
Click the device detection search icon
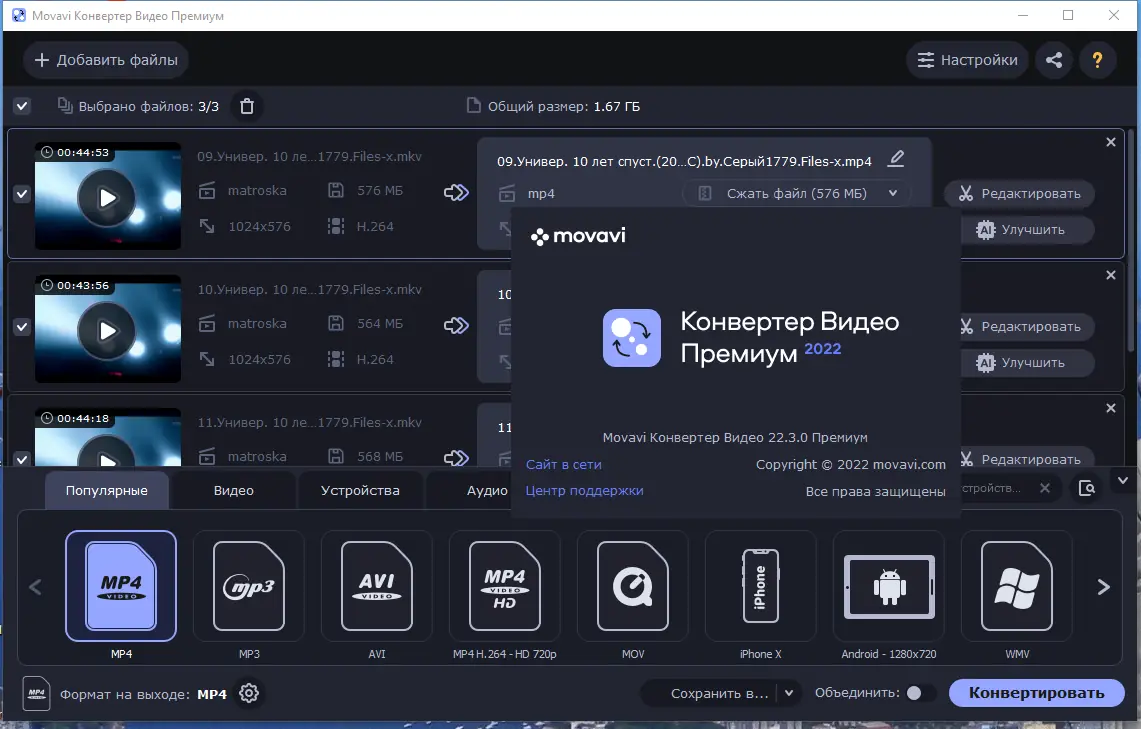coord(1086,488)
